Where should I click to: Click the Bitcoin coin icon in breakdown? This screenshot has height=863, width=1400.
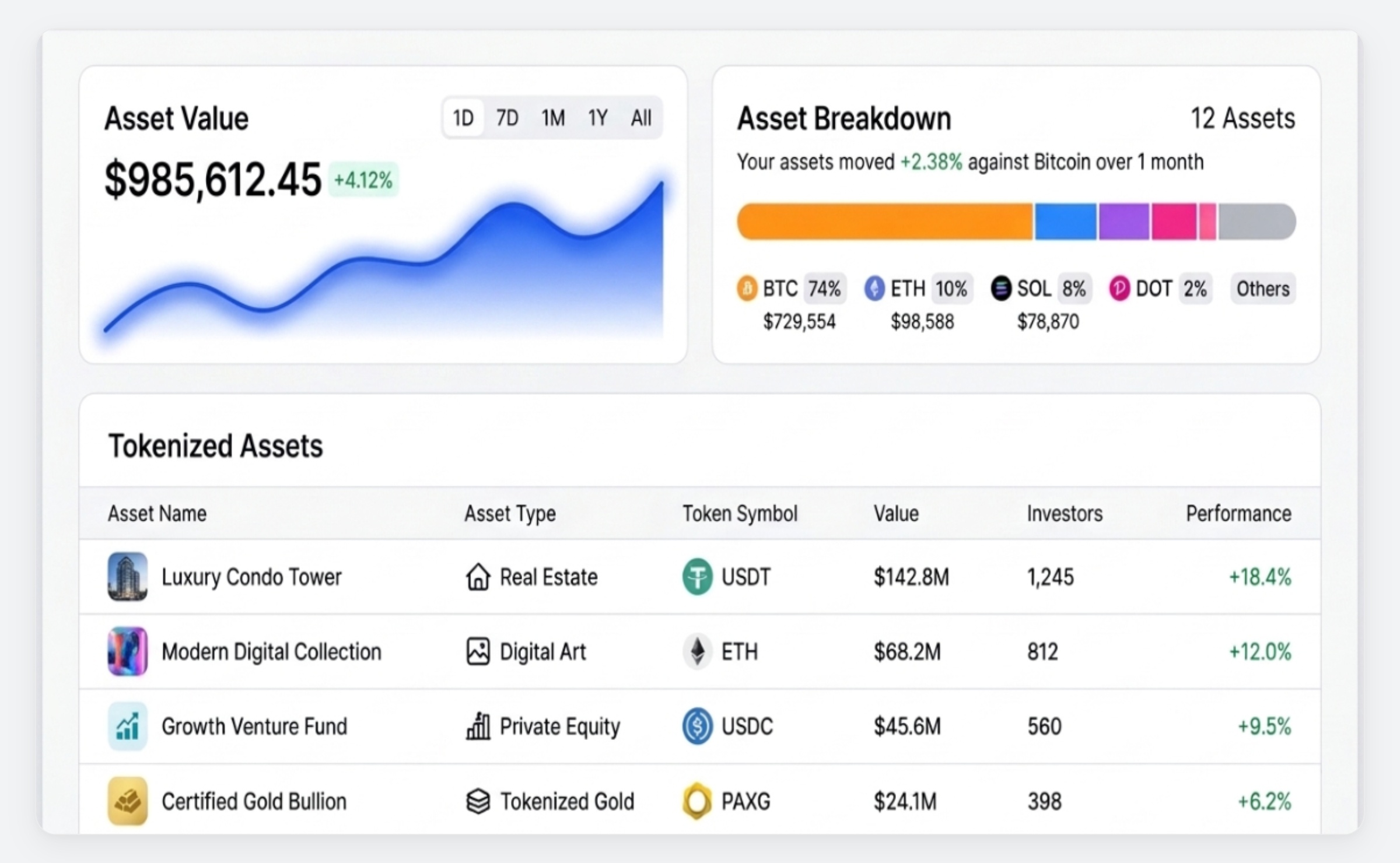coord(747,289)
